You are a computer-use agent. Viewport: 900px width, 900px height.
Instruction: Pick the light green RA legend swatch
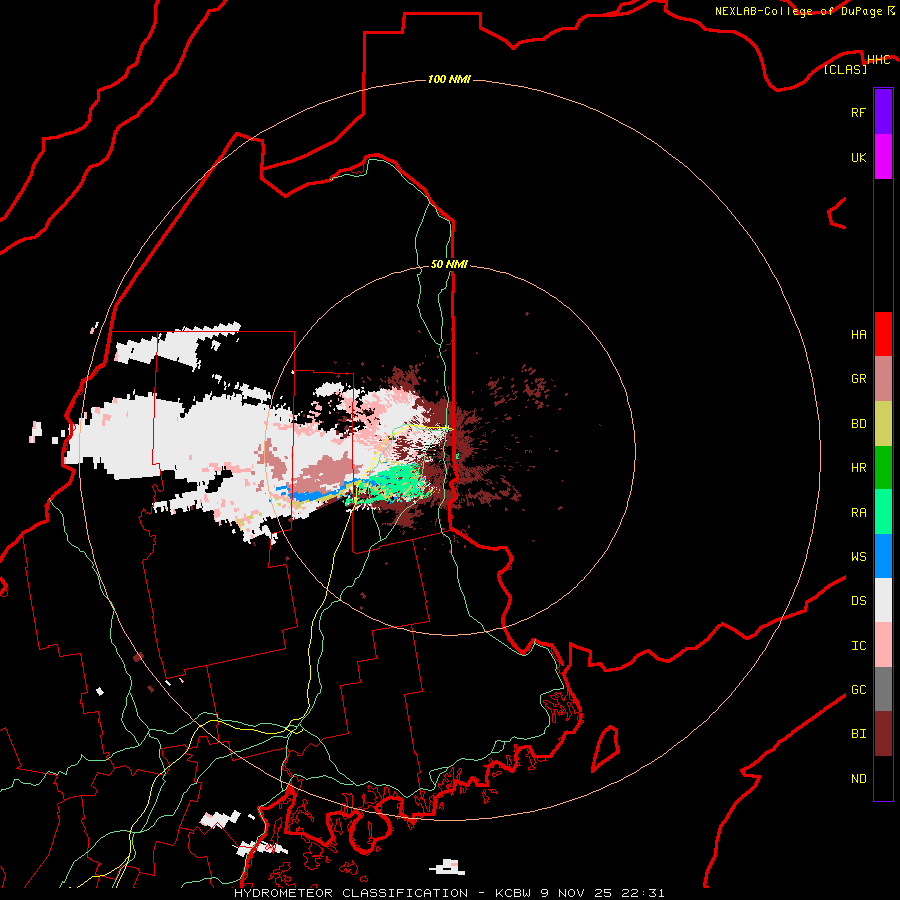pyautogui.click(x=883, y=512)
